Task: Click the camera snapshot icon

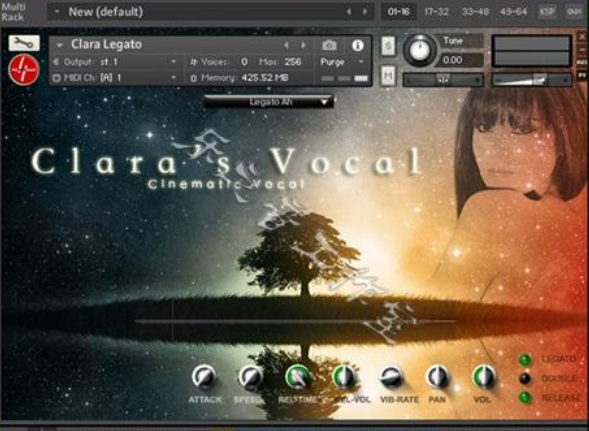Action: (329, 45)
